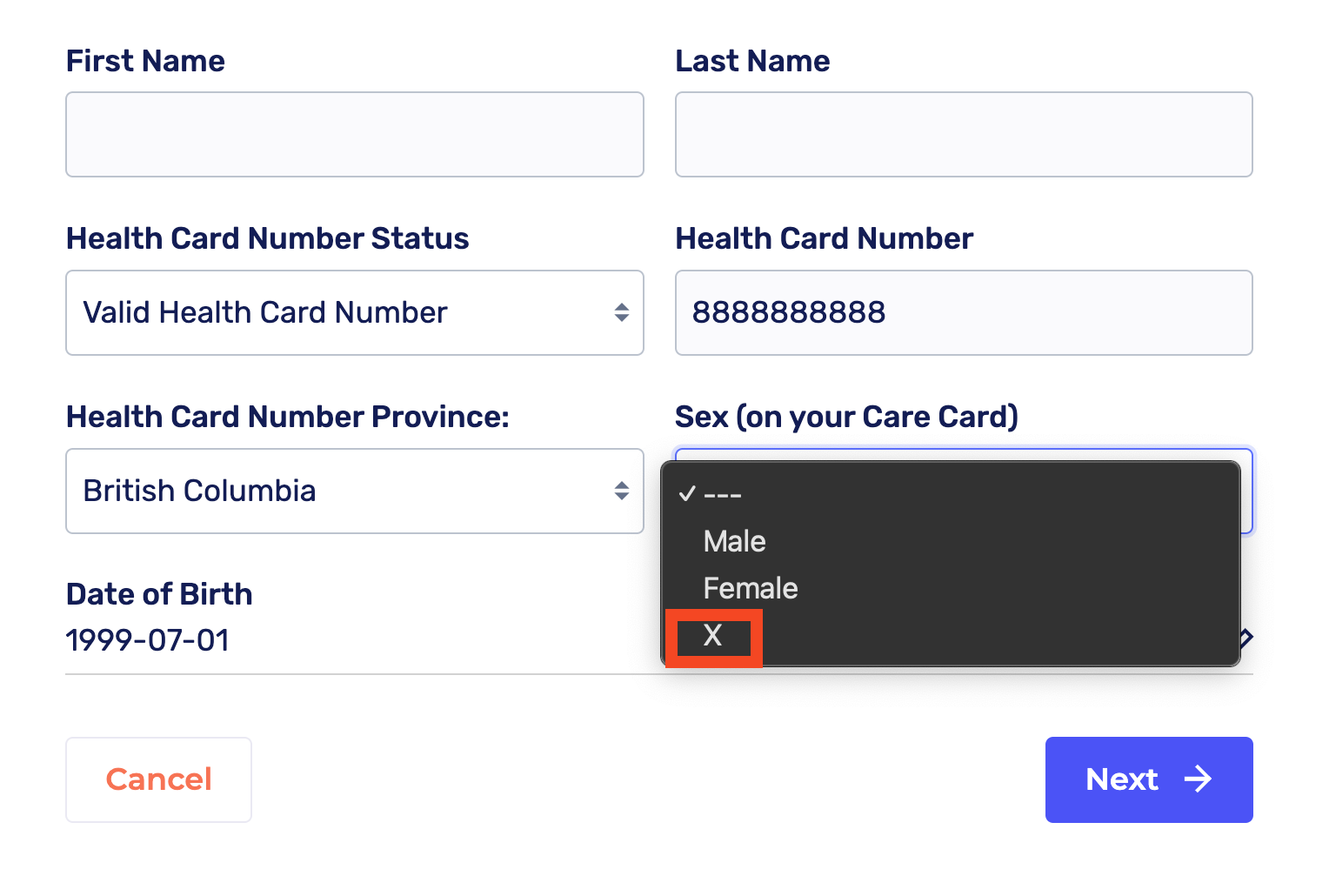Click the Health Card Number field
The width and height of the screenshot is (1329, 896).
pyautogui.click(x=964, y=312)
